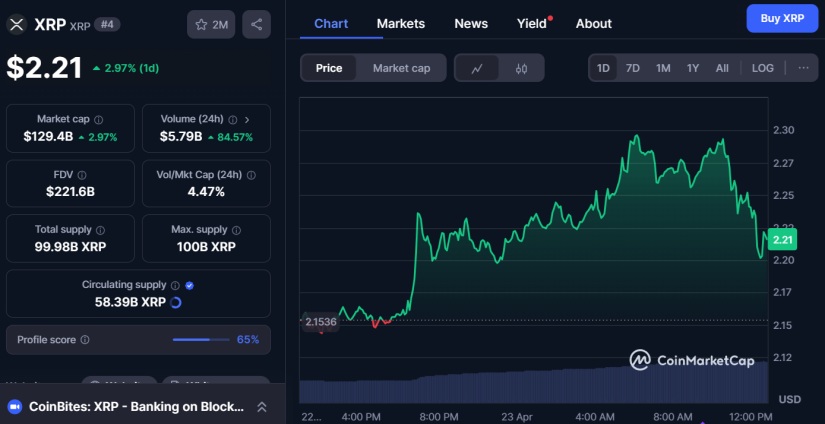Click the star watchlist icon showing 2M
Viewport: 825px width, 424px height.
pos(211,24)
